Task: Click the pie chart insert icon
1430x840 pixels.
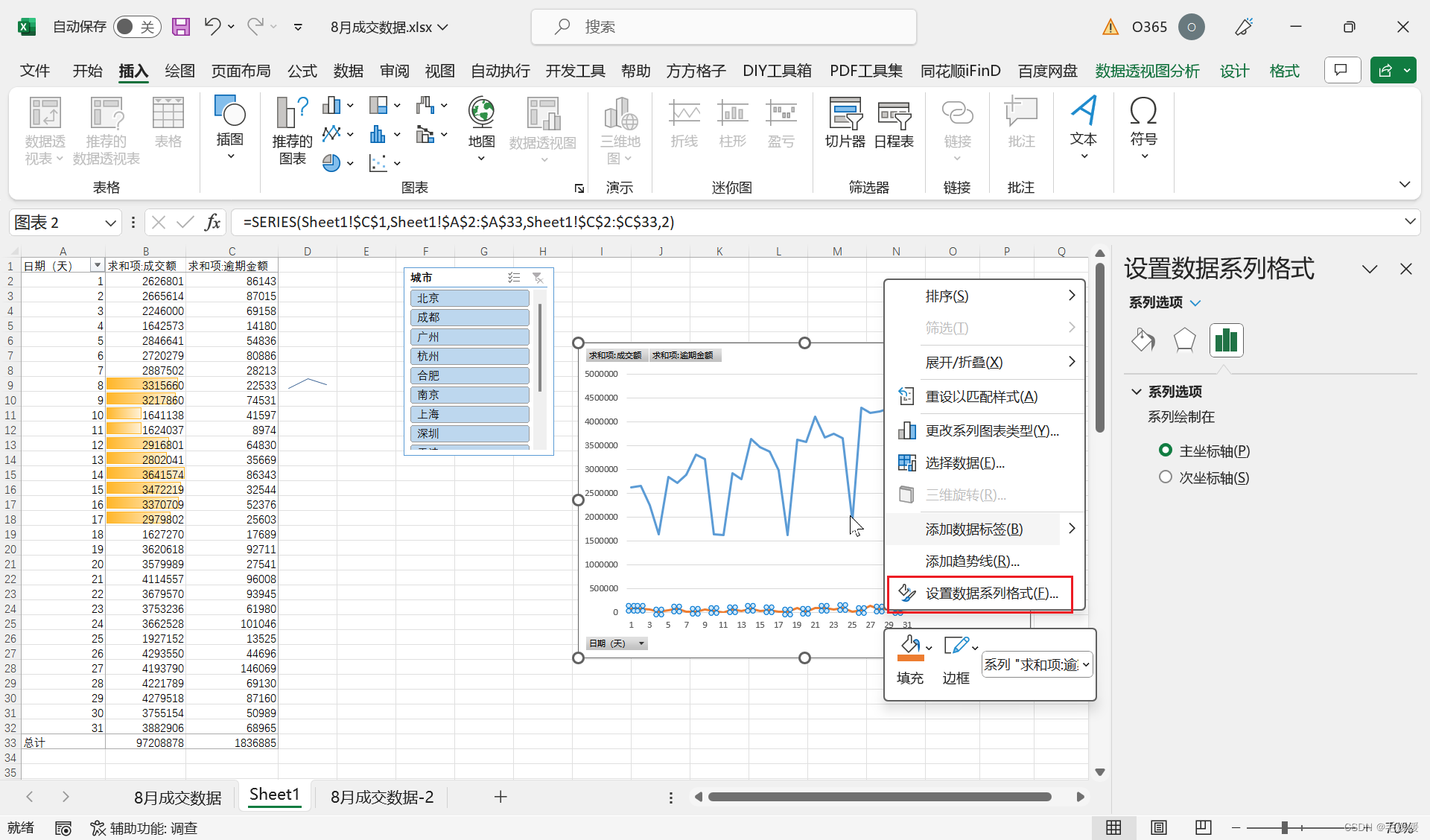Action: [331, 162]
